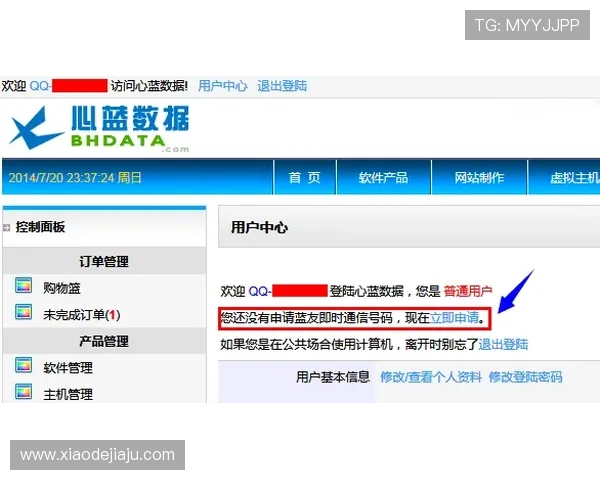Open 修改/查看个人资料 link
This screenshot has height=480, width=600.
point(431,377)
